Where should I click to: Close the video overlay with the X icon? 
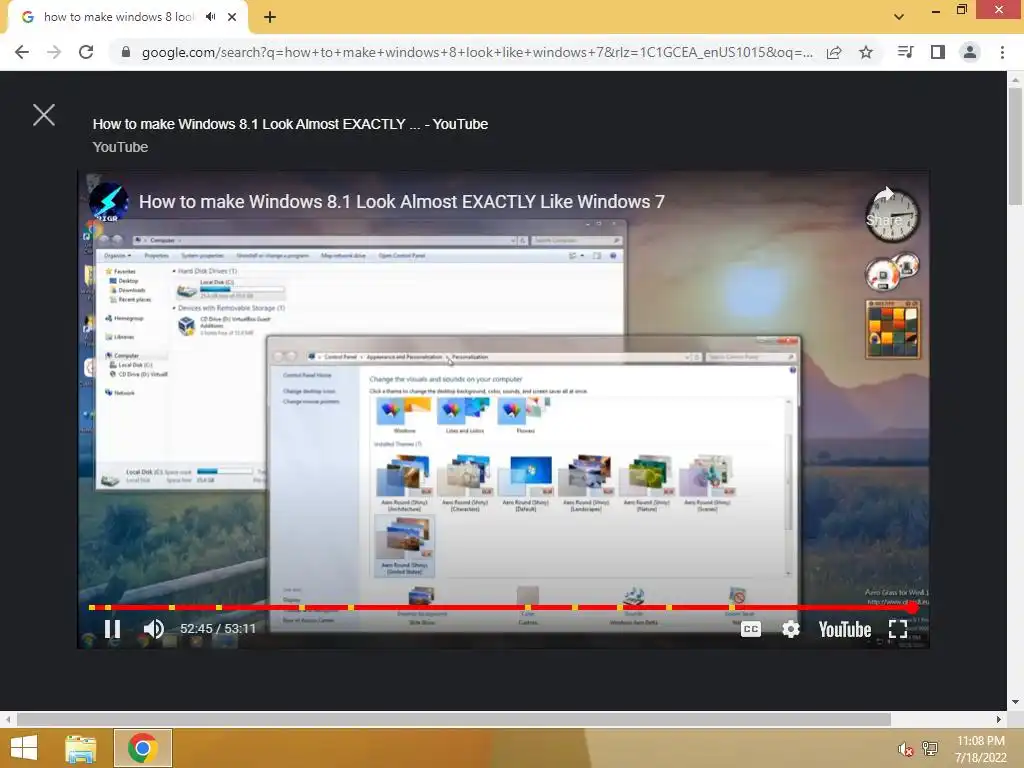click(x=44, y=115)
